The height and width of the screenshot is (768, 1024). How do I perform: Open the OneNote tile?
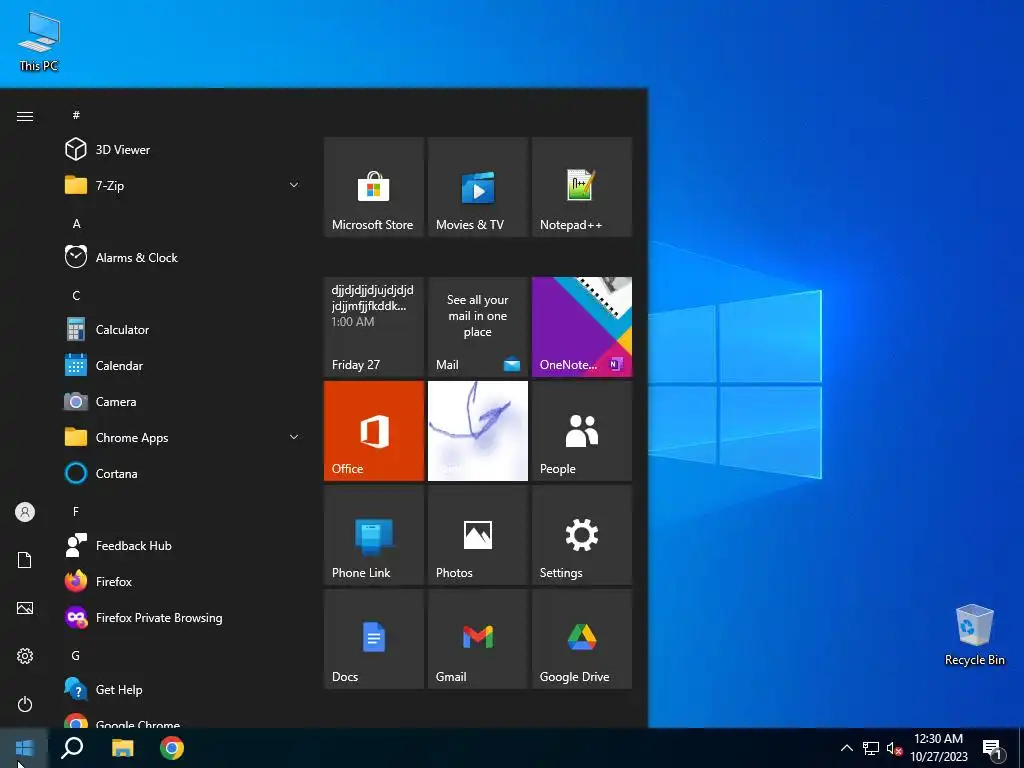pyautogui.click(x=582, y=327)
